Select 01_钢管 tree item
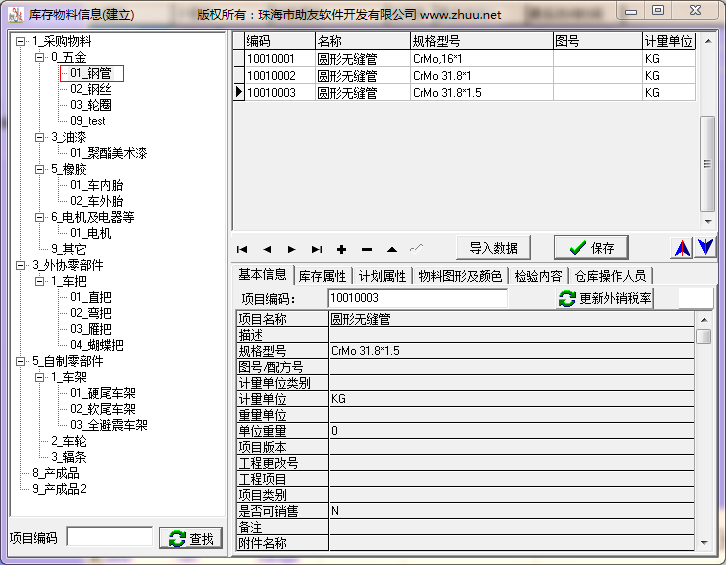 91,73
